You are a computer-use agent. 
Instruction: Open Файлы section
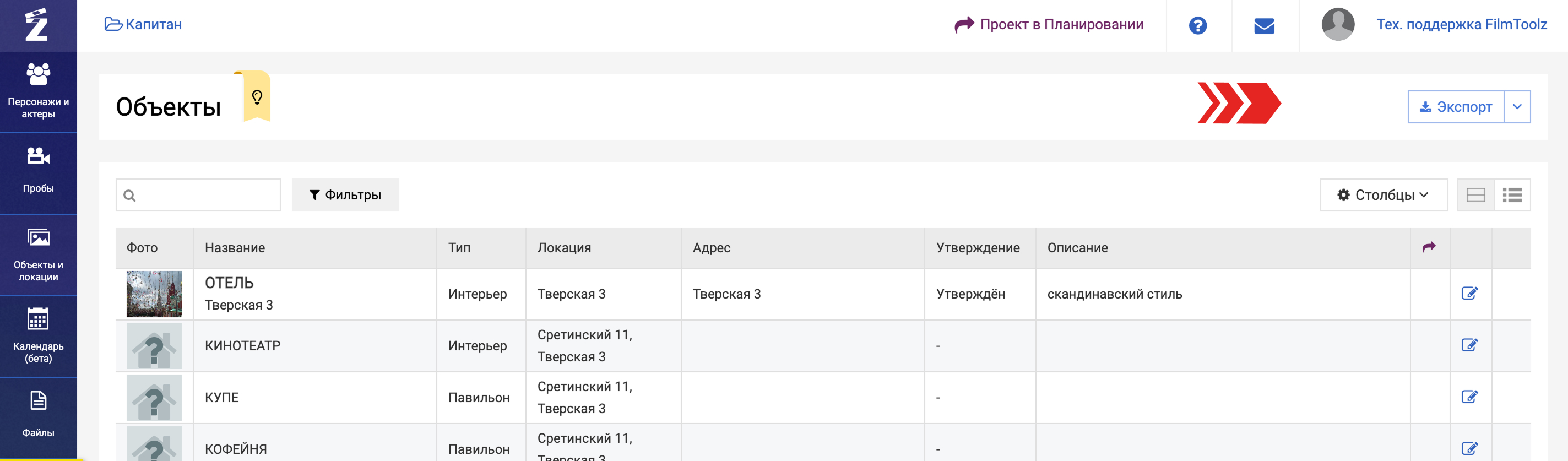(x=39, y=417)
